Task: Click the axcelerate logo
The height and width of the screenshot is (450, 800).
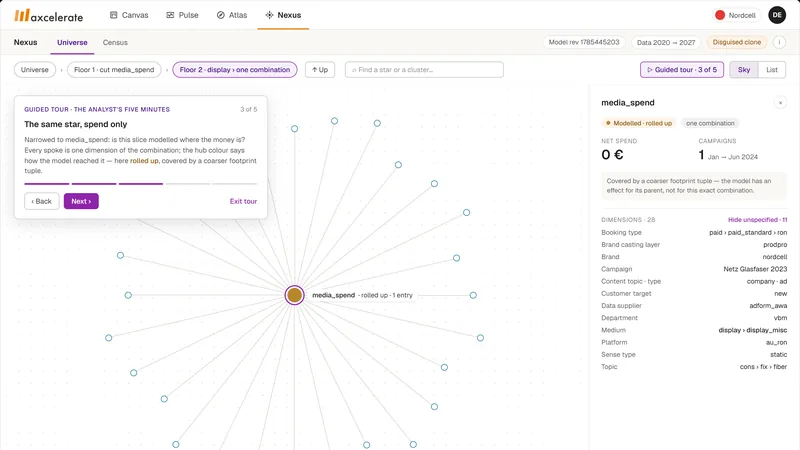Action: (48, 16)
